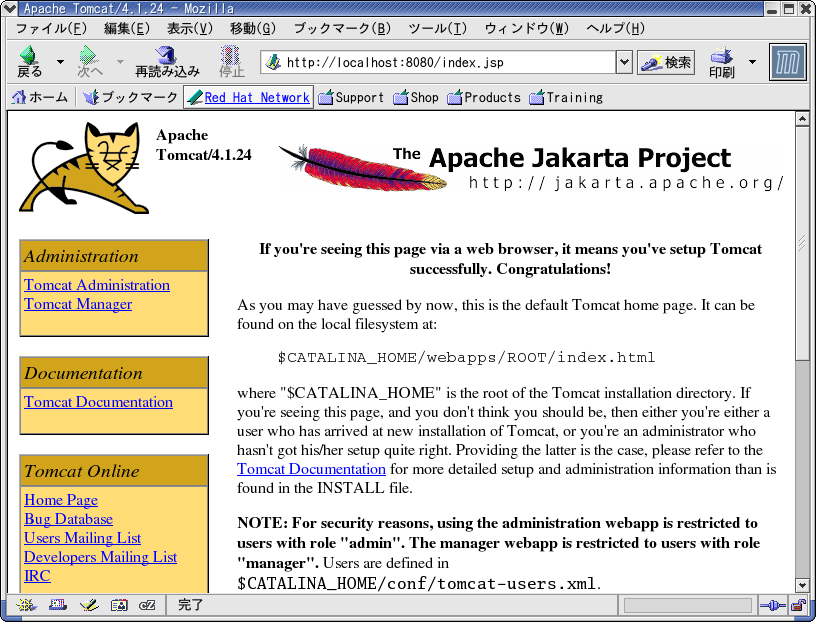Open the URL bar history dropdown

[624, 62]
